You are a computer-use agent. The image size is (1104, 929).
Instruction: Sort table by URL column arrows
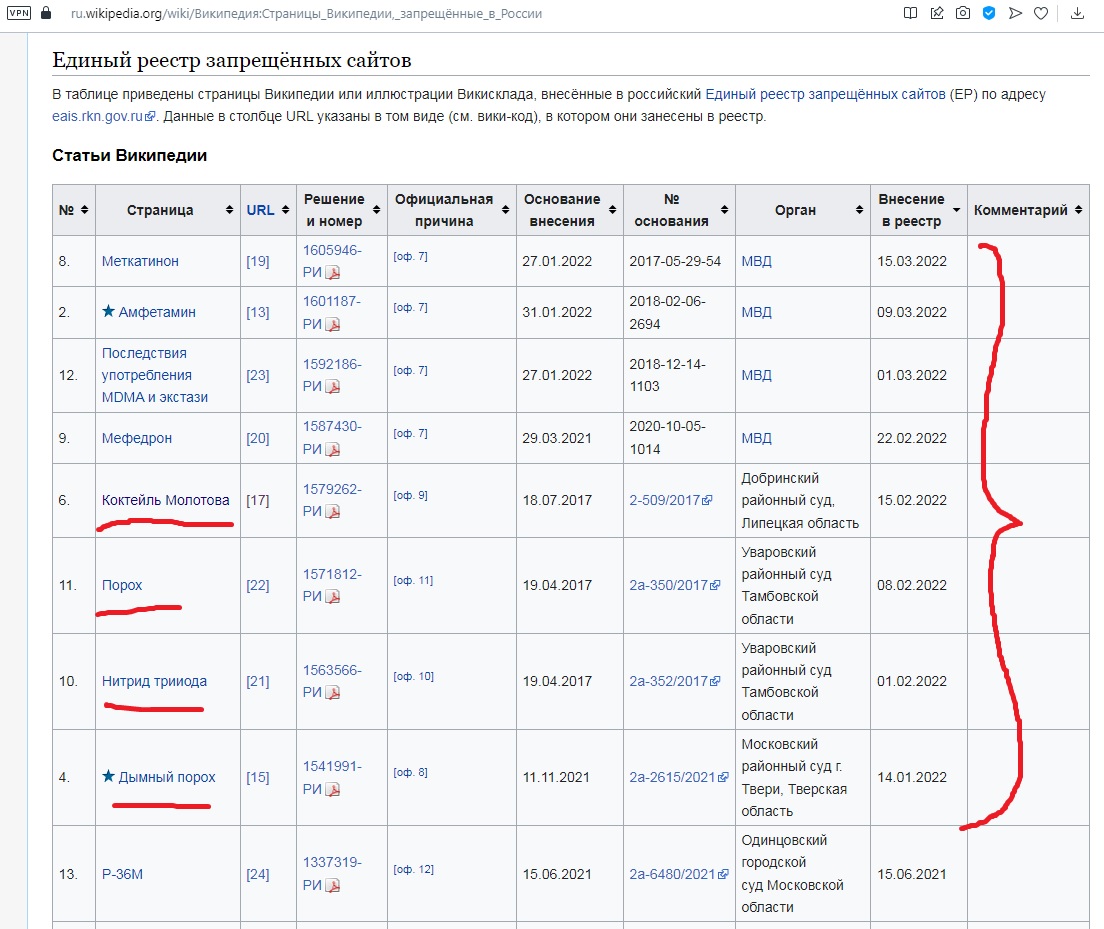[285, 210]
